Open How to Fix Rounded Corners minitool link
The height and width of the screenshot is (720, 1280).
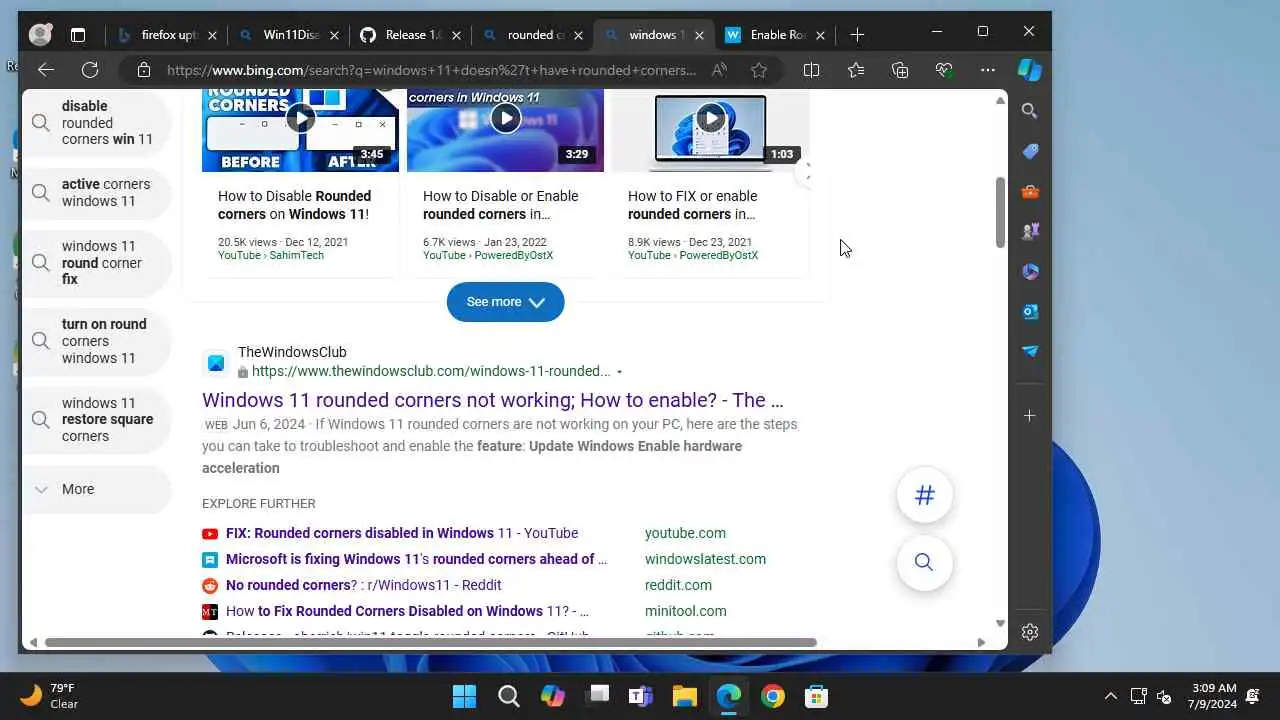pos(407,611)
